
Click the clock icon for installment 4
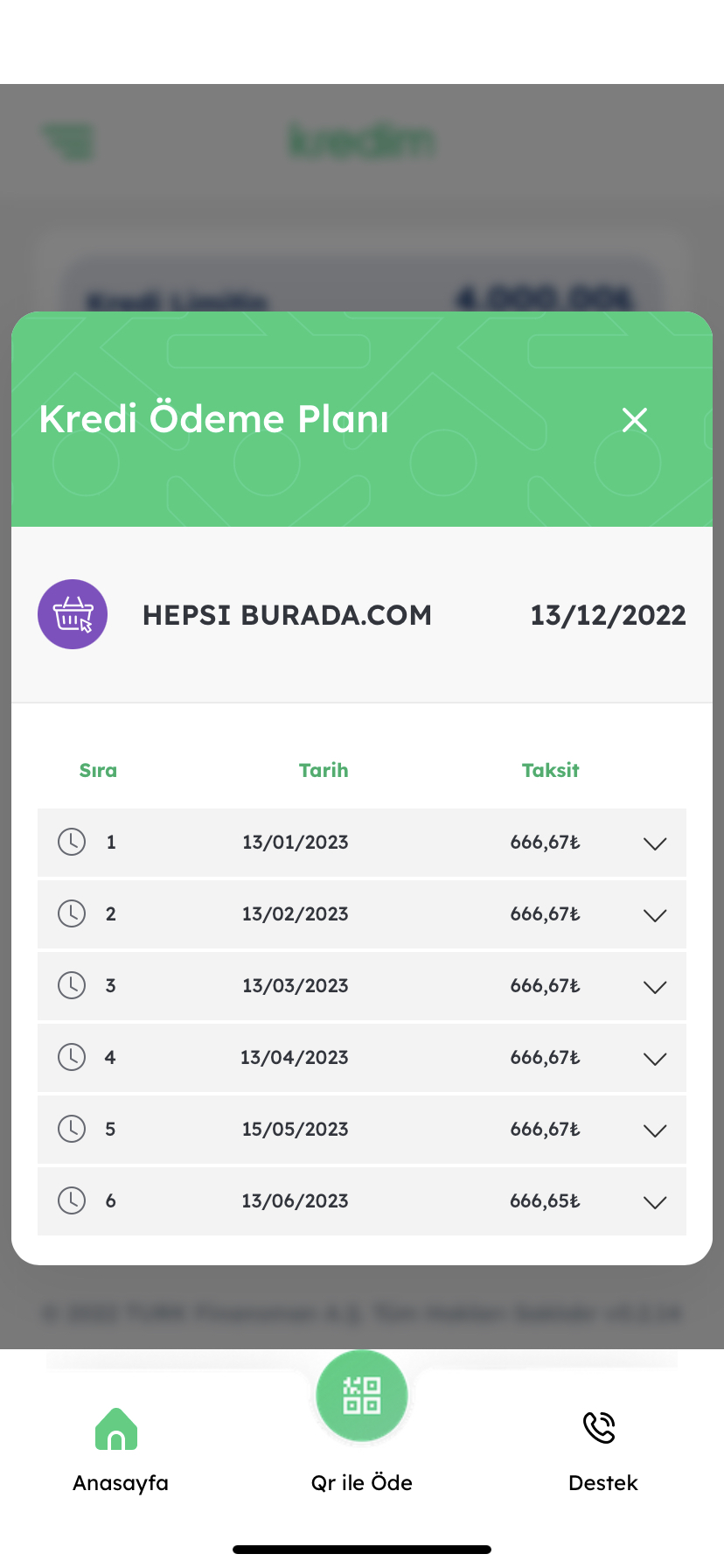pos(72,1057)
